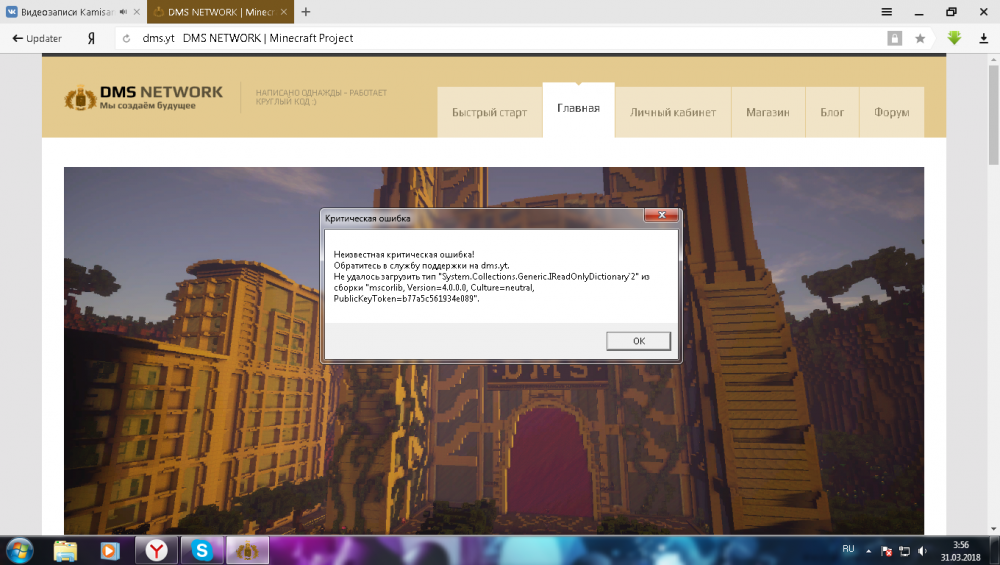Screen dimensions: 1000x565
Task: Go back with the Updater back arrow
Action: coord(36,38)
